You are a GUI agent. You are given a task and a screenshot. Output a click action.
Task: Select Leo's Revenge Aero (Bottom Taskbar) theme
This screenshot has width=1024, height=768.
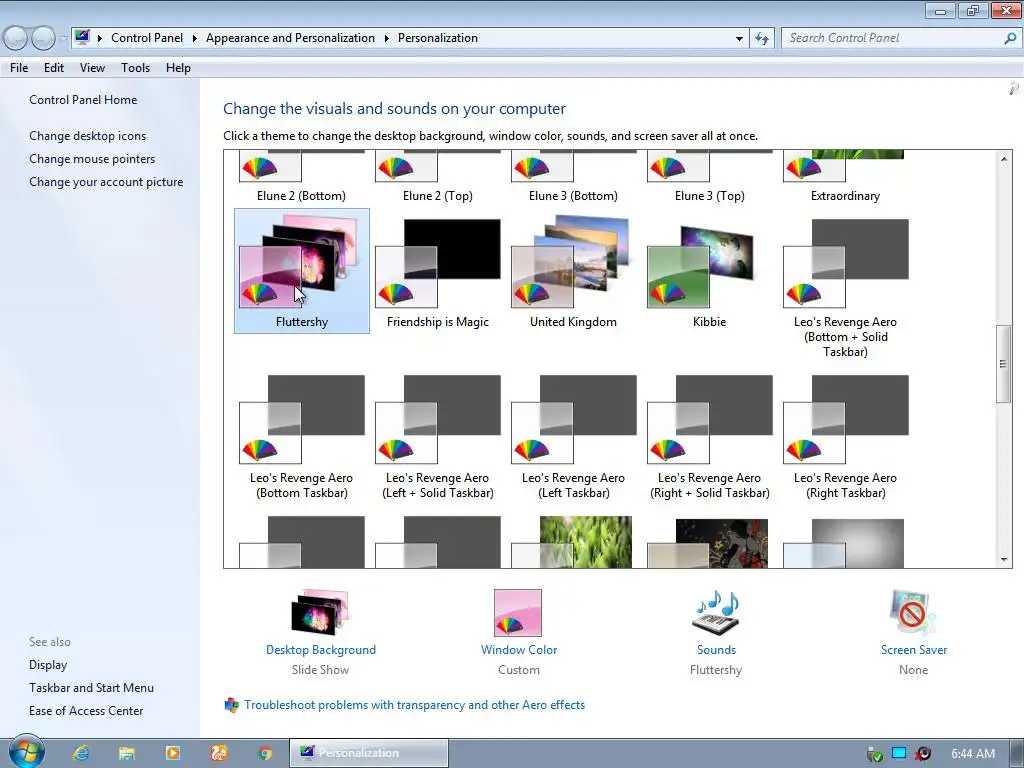pos(302,436)
